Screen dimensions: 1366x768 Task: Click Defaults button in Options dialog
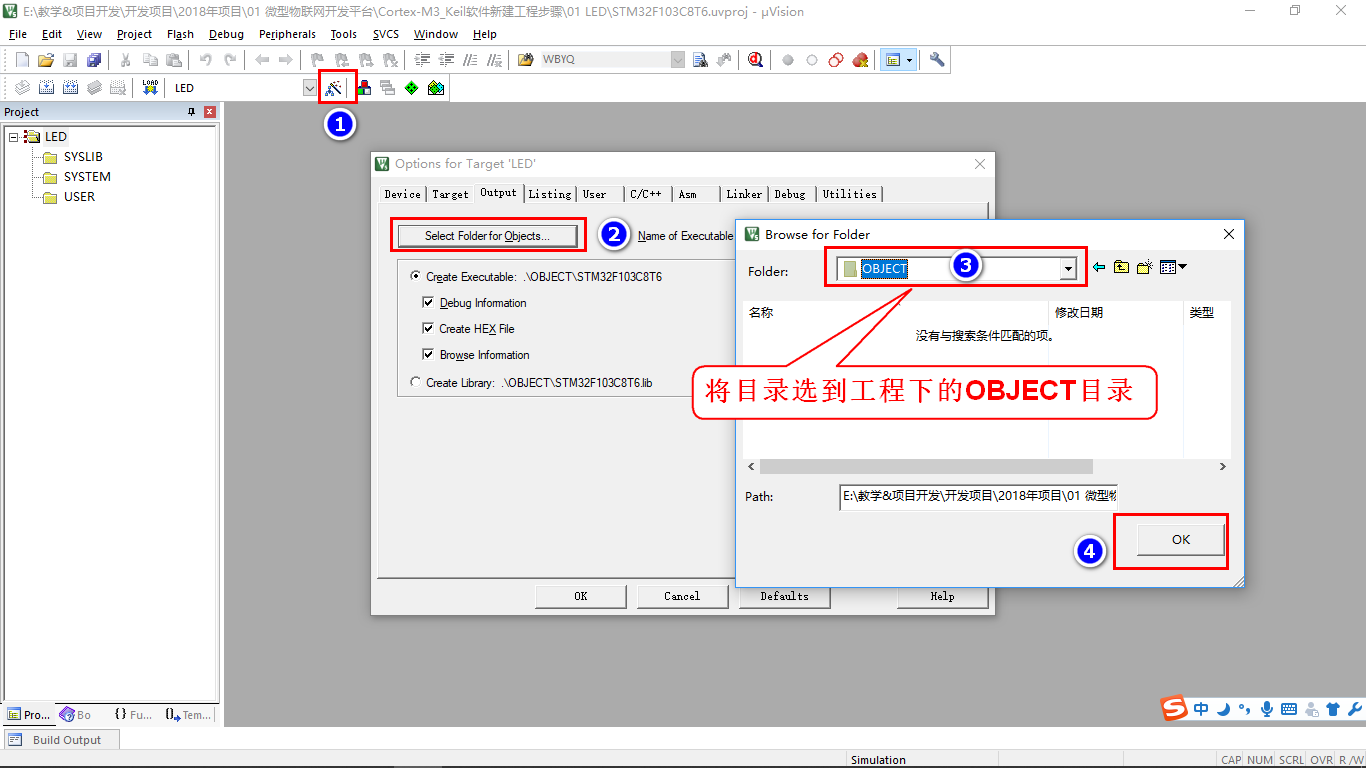coord(784,596)
